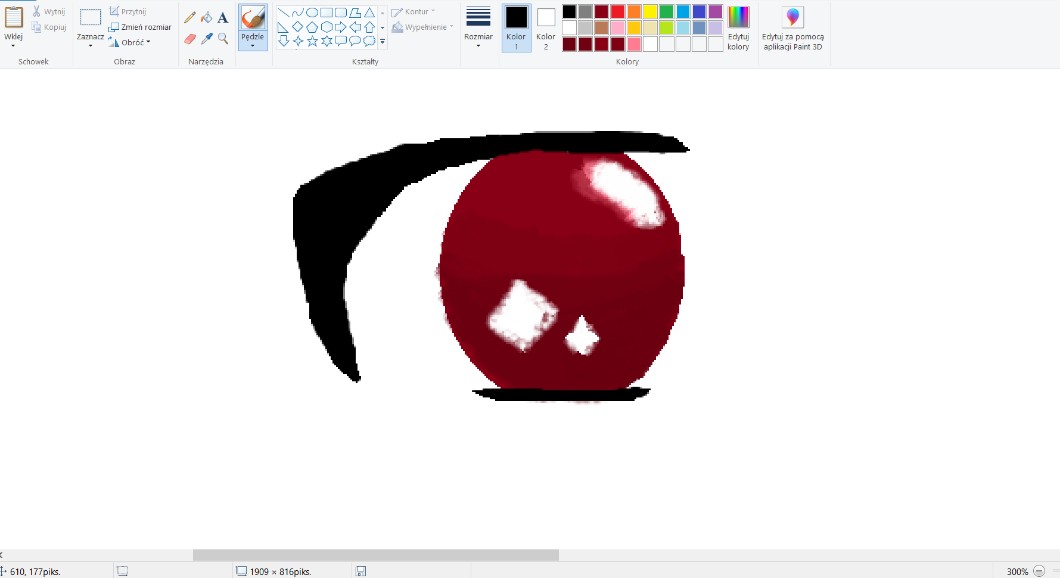Select the Text tool
The image size is (1060, 578).
222,18
